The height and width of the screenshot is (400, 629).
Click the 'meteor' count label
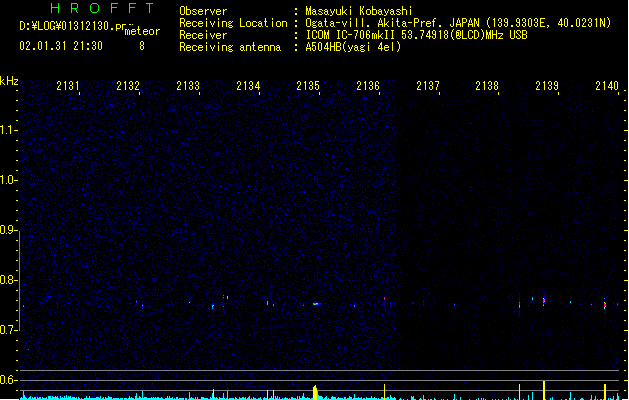[x=142, y=31]
